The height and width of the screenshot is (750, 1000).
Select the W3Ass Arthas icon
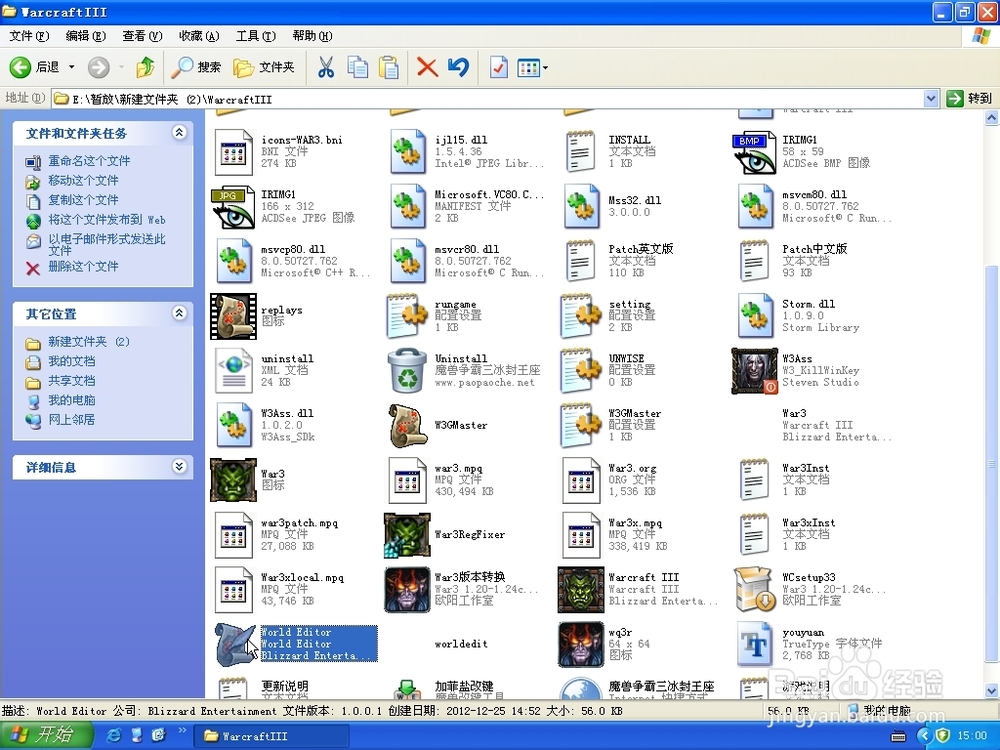[x=754, y=371]
